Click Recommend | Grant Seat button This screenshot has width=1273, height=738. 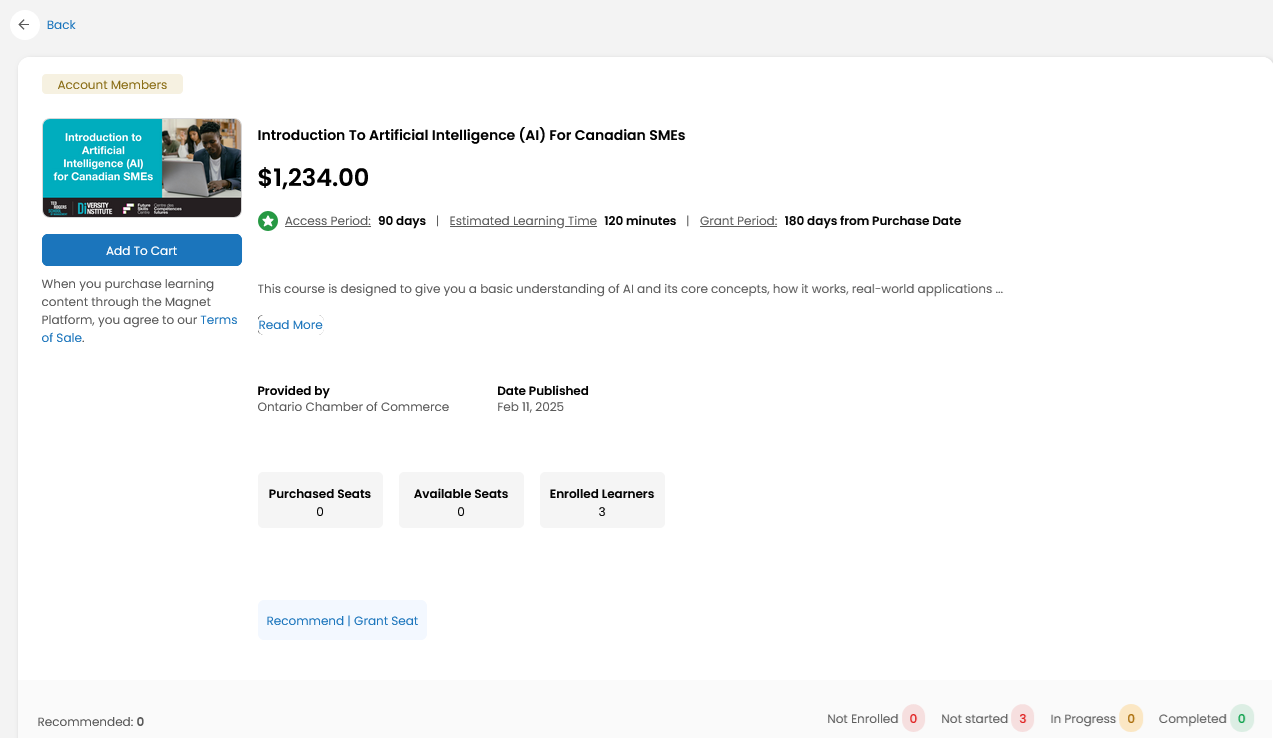click(342, 620)
